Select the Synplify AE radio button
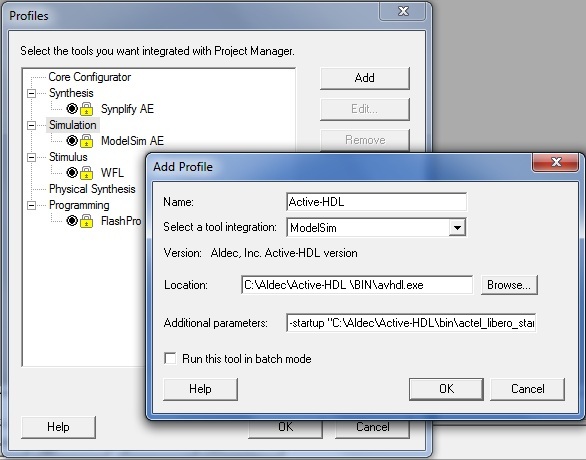586x460 pixels. click(x=72, y=109)
